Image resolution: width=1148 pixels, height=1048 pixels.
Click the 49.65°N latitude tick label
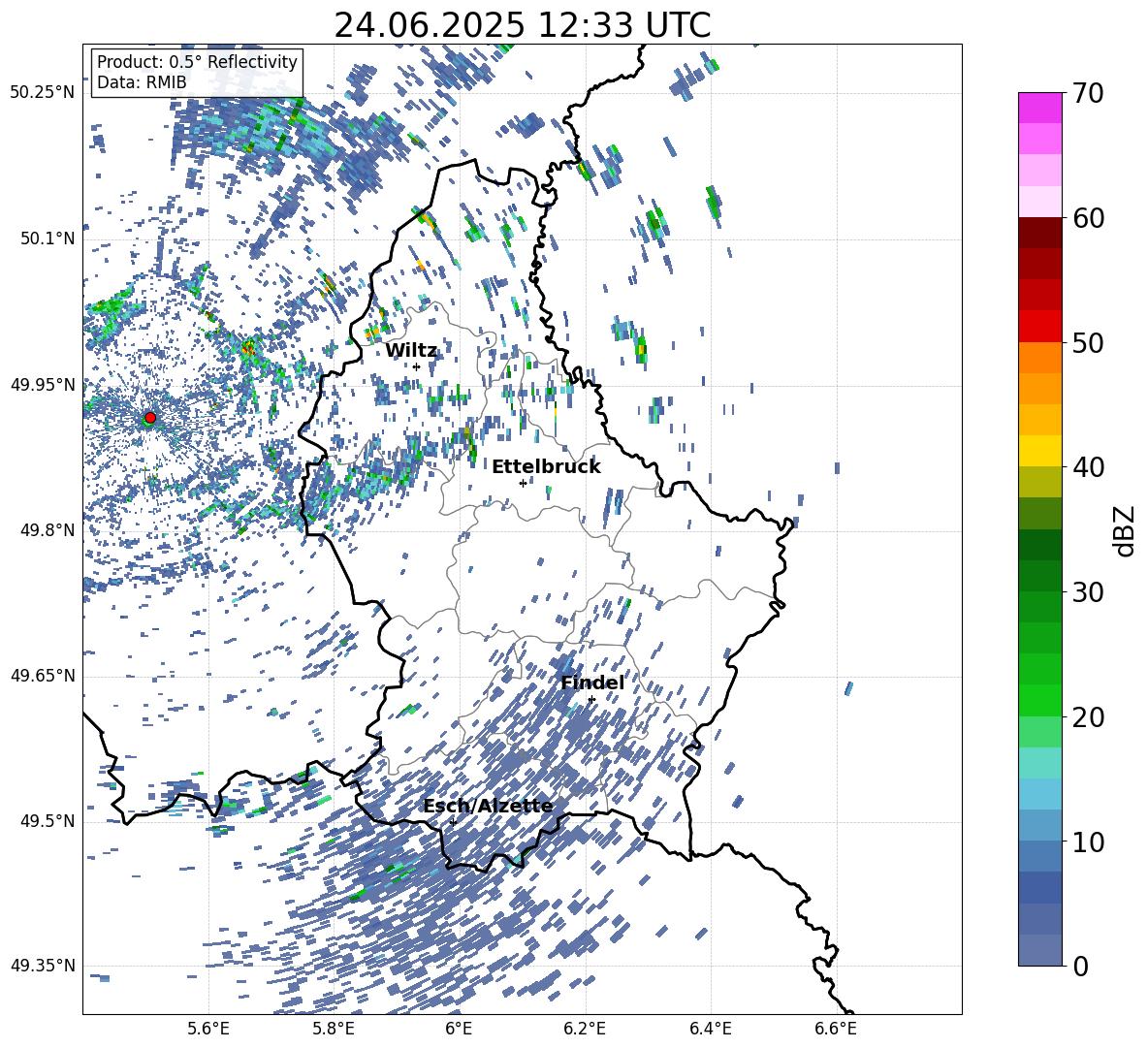point(43,675)
